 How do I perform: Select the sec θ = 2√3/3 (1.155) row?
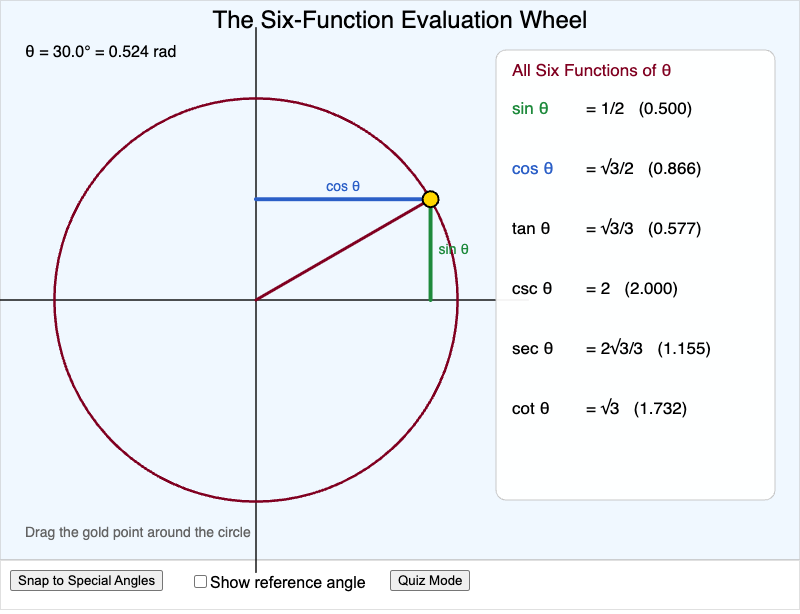(x=611, y=349)
